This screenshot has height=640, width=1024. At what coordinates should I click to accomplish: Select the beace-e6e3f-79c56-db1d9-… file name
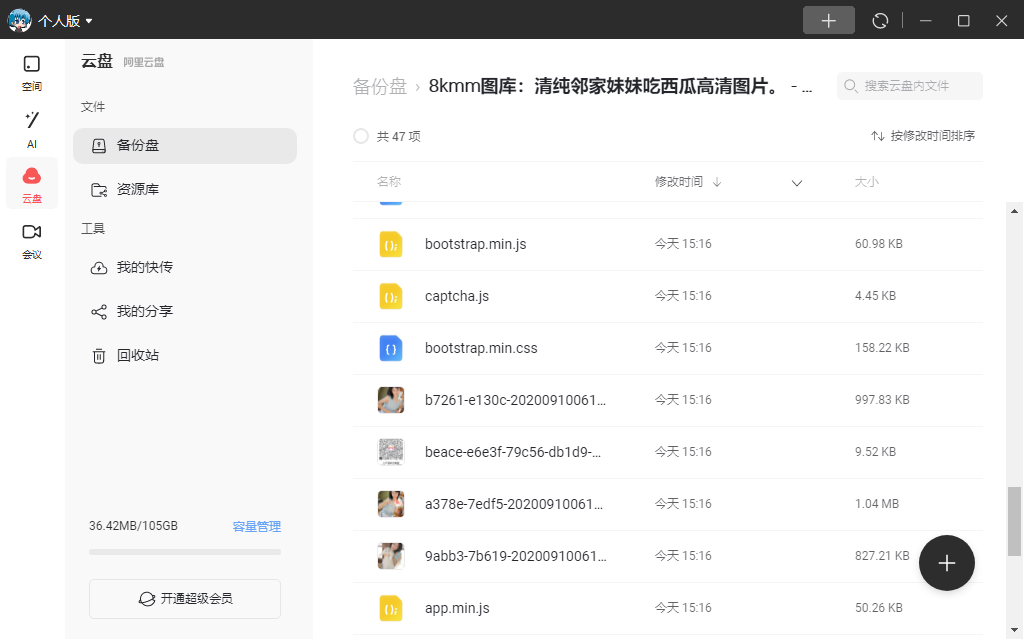point(513,452)
